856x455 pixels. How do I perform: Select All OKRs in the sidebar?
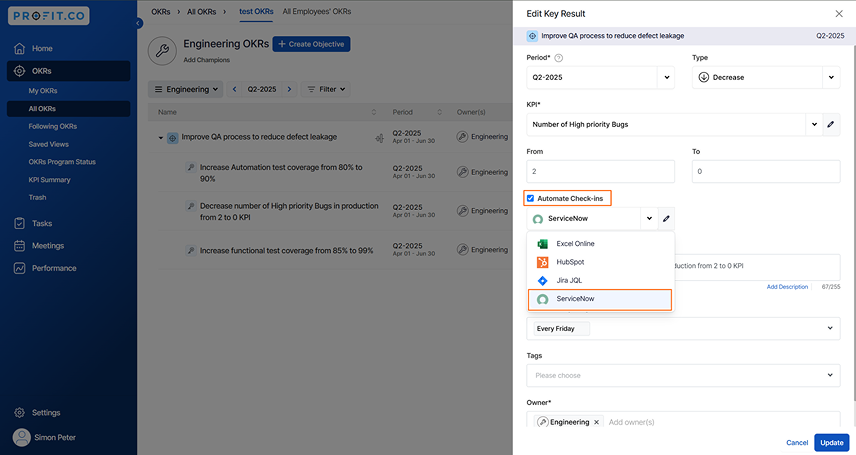tap(68, 109)
